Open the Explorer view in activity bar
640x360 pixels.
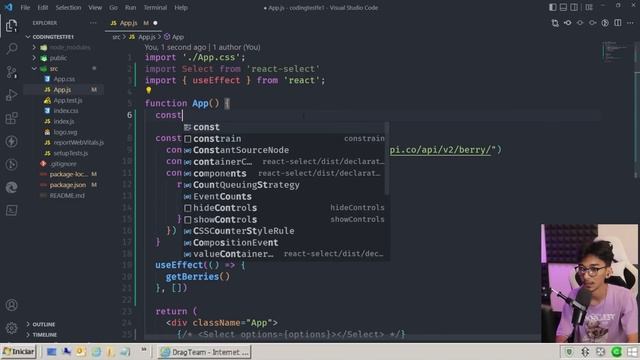coord(11,26)
